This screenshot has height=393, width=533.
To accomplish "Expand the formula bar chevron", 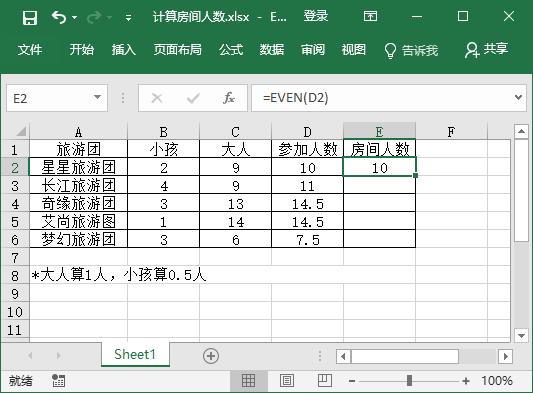I will click(518, 98).
